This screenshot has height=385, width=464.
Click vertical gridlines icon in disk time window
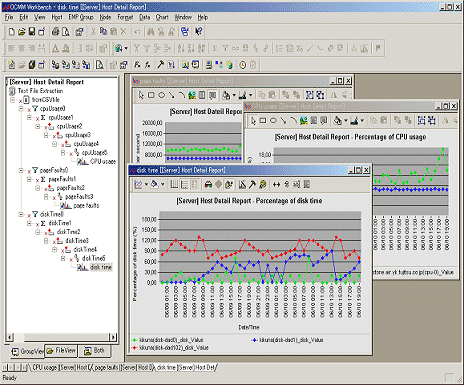(x=174, y=184)
